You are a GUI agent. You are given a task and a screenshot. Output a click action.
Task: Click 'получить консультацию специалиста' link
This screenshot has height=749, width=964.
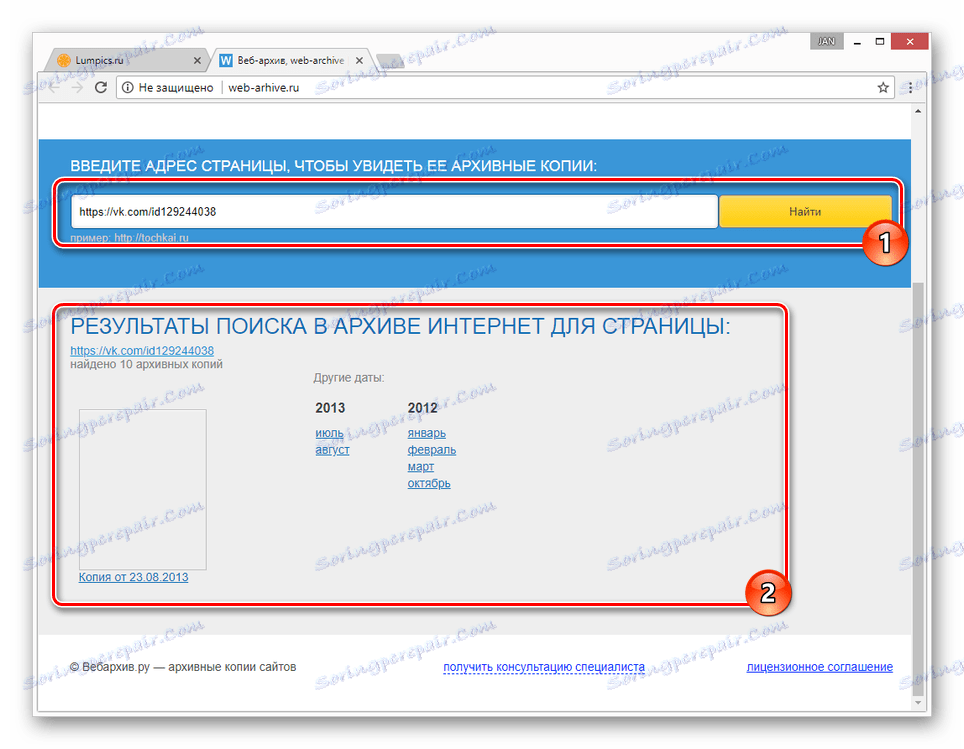tap(544, 667)
